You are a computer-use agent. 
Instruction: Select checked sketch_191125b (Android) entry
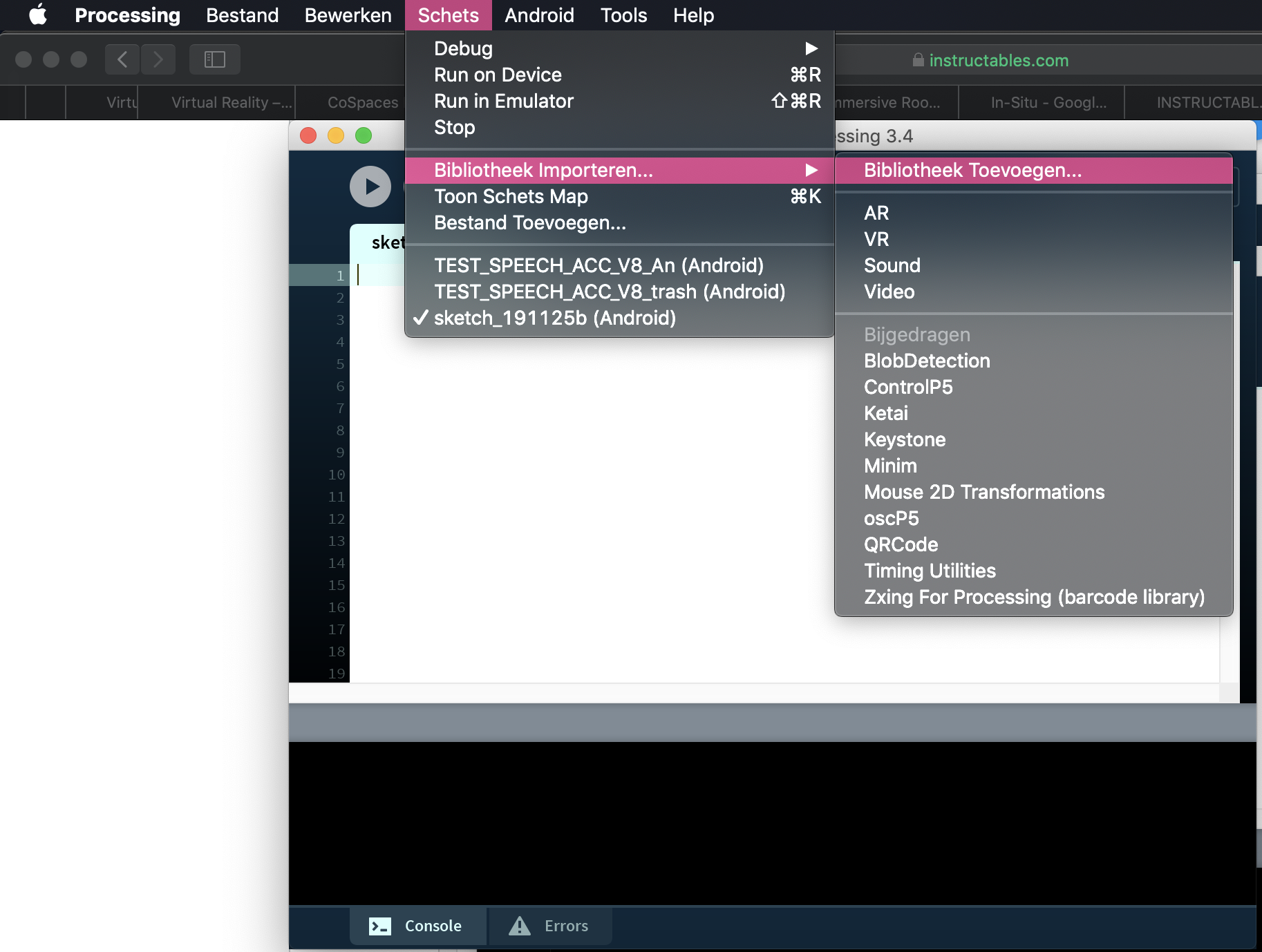coord(619,318)
